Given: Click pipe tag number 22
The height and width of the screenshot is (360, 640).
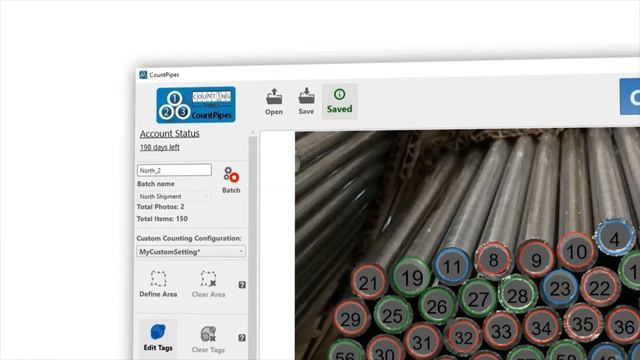Looking at the screenshot, I should [600, 287].
